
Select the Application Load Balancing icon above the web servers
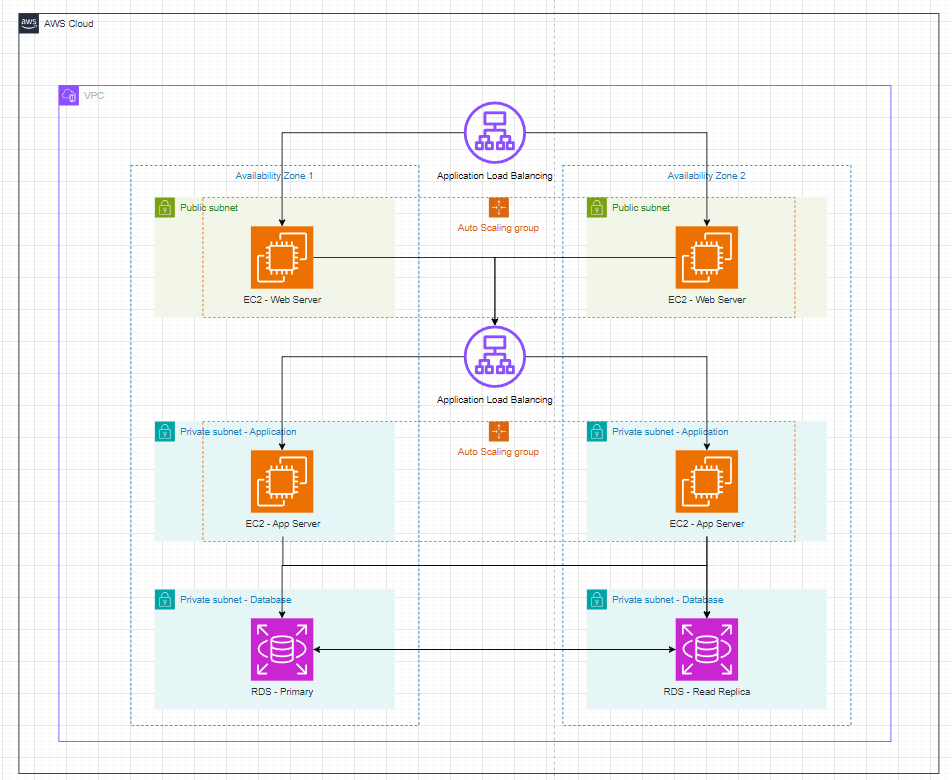pyautogui.click(x=495, y=133)
